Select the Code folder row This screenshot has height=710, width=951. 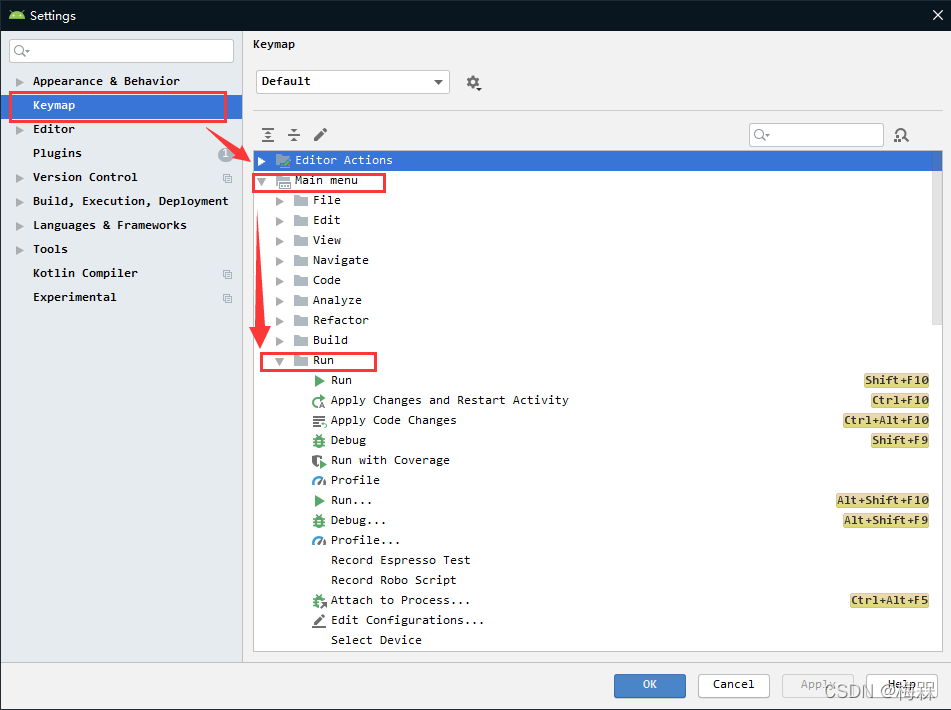click(x=593, y=281)
